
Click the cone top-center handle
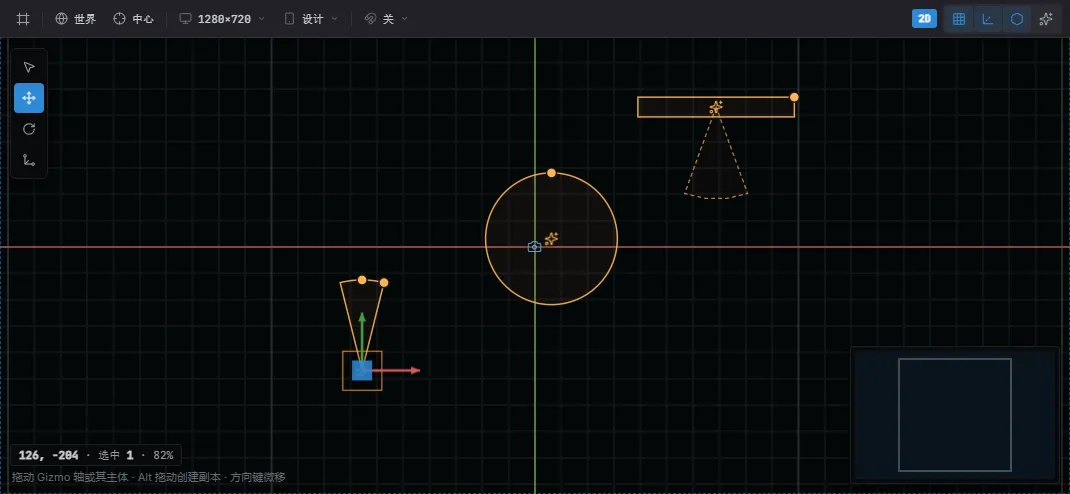coord(362,280)
